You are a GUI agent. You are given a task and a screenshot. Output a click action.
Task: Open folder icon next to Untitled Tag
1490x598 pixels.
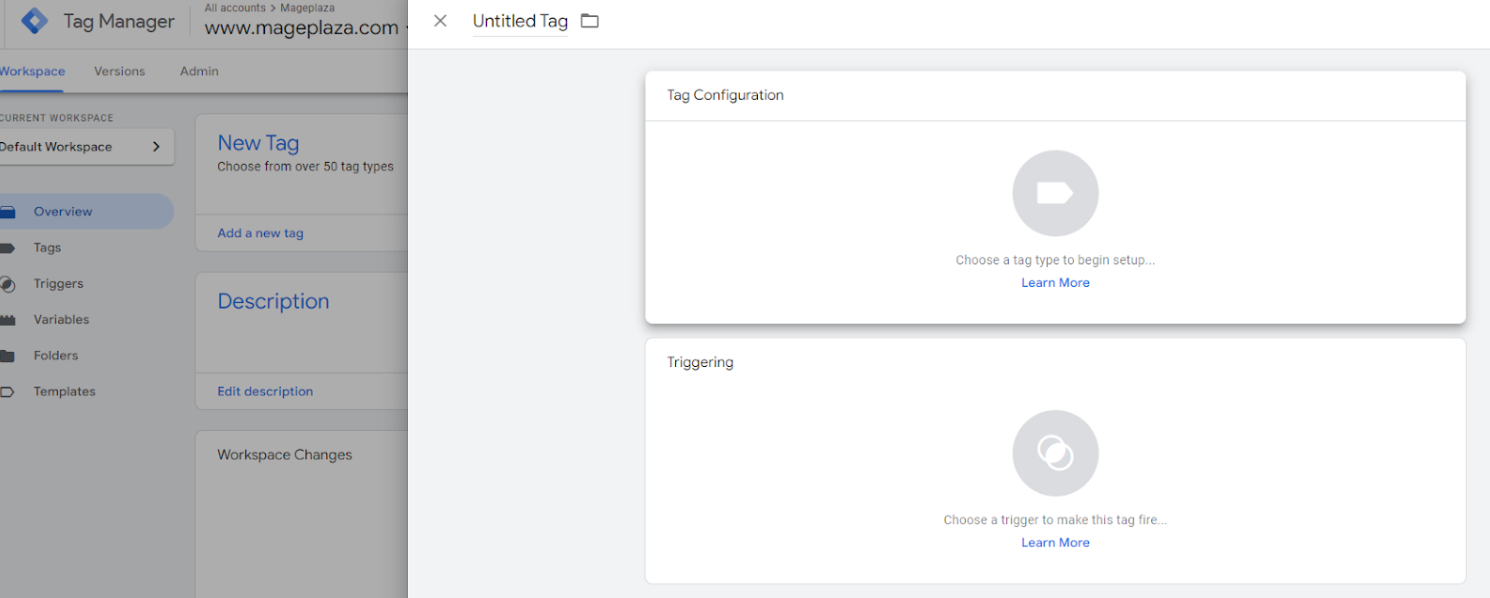pos(590,21)
